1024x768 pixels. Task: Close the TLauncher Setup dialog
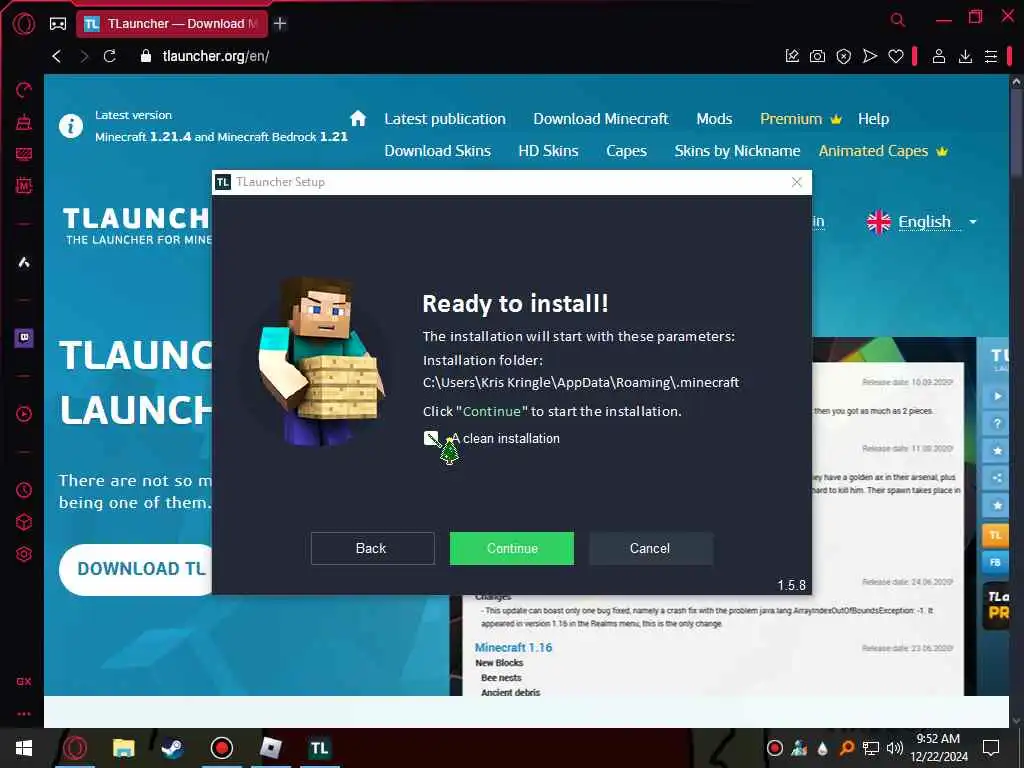796,182
